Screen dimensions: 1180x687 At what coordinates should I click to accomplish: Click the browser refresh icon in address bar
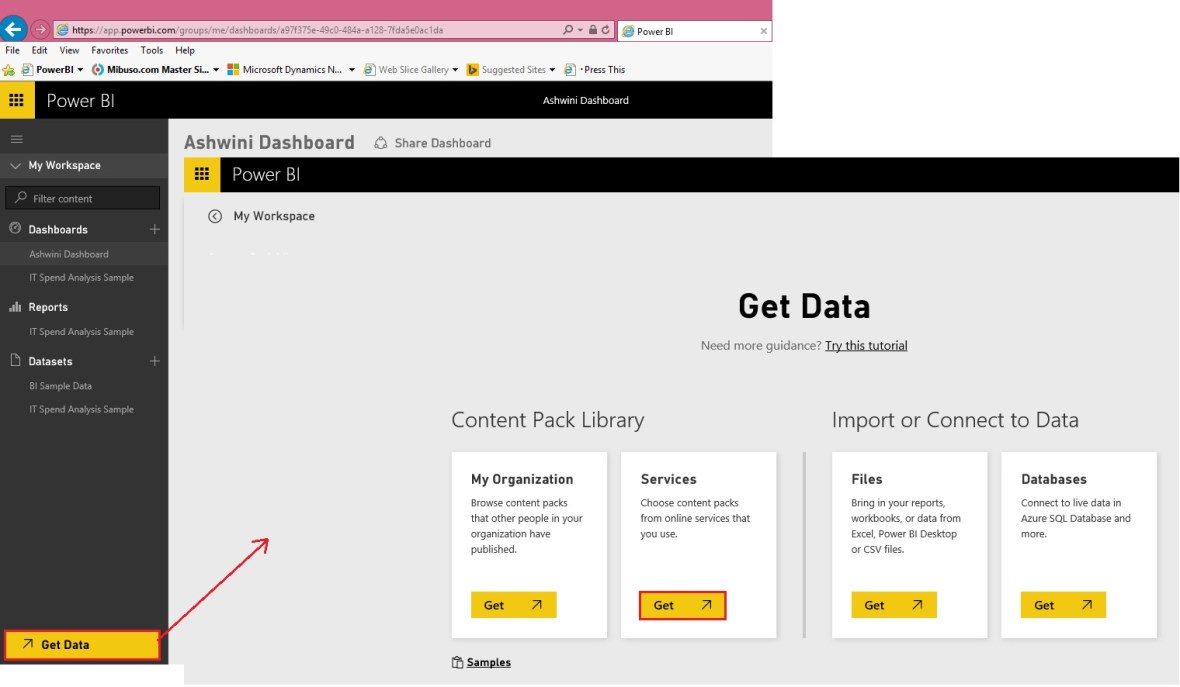click(606, 29)
